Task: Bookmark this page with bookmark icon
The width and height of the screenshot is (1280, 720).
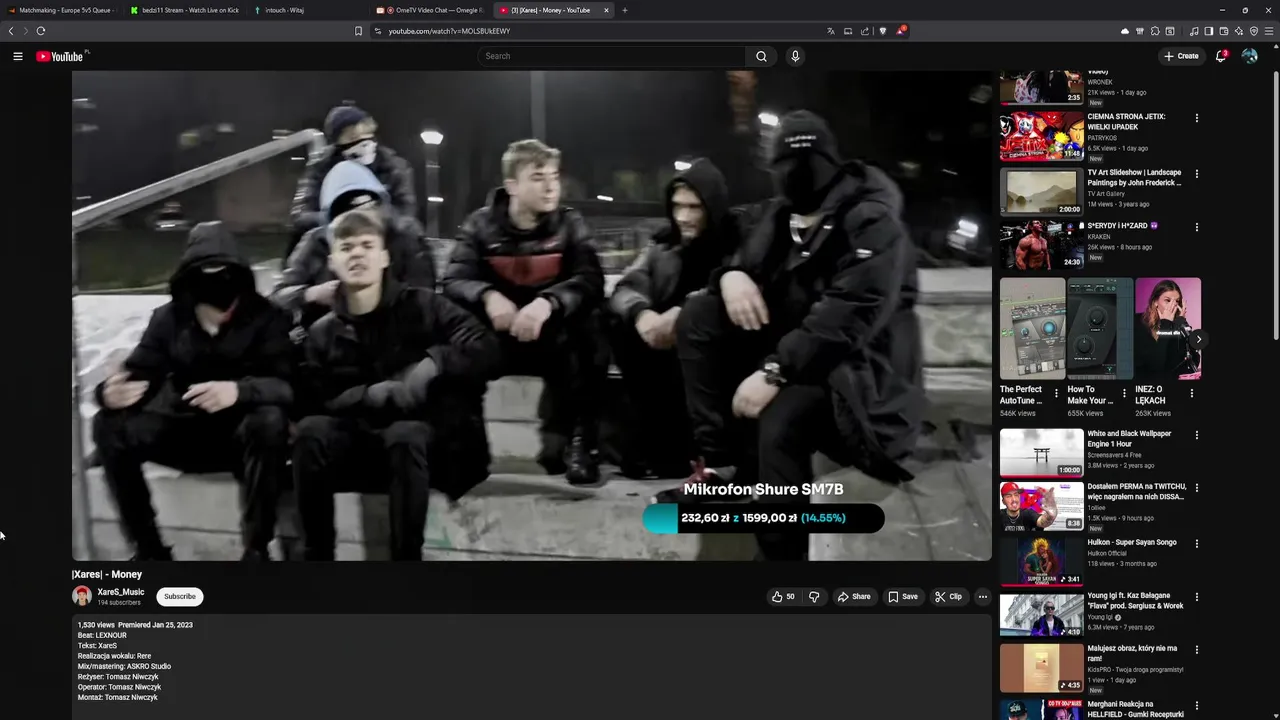Action: click(x=358, y=31)
